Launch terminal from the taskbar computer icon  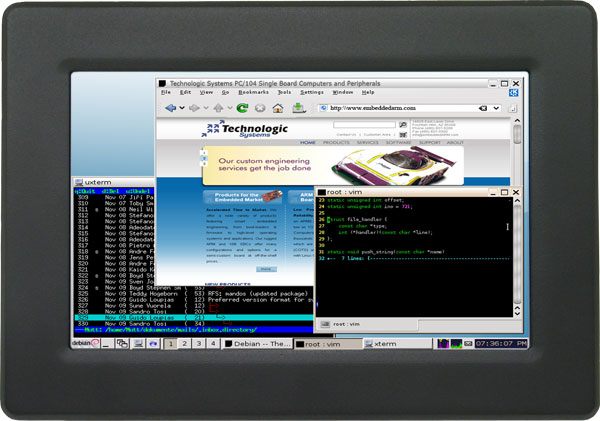[138, 344]
